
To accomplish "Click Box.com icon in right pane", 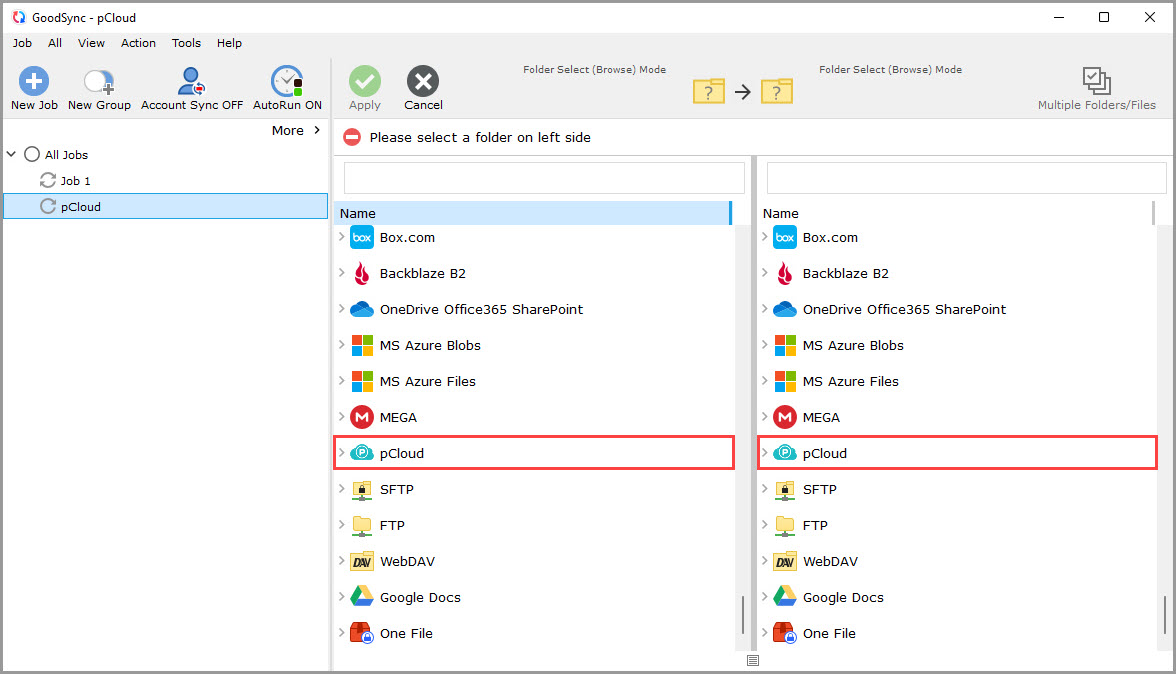I will (785, 238).
